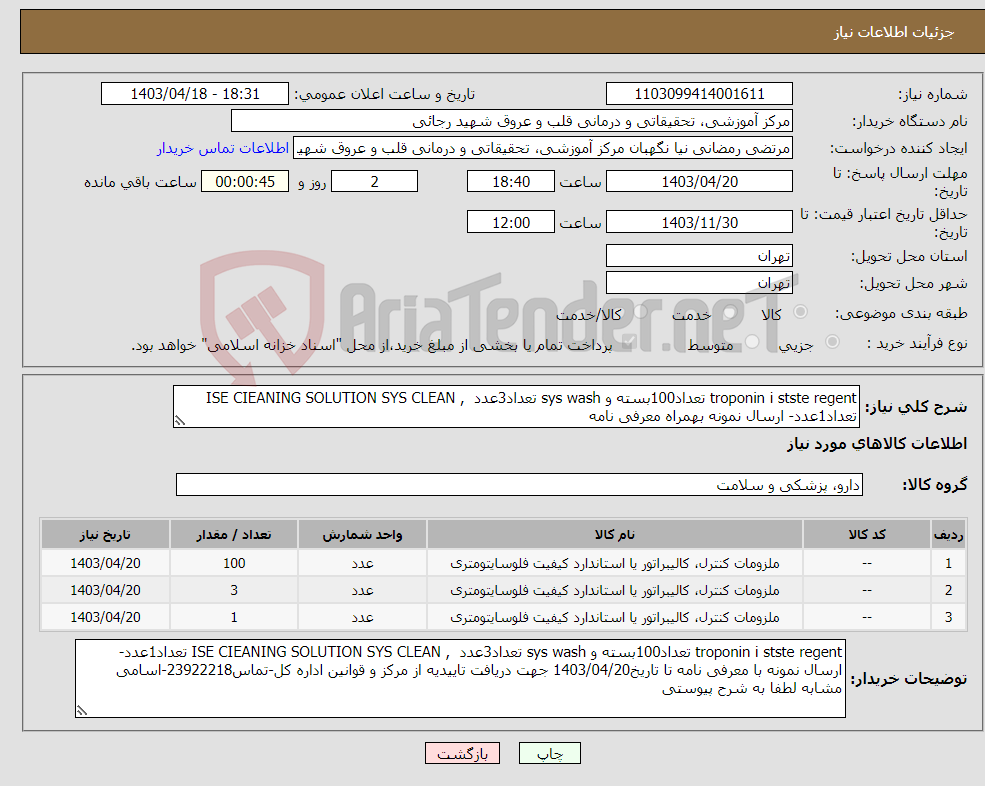The width and height of the screenshot is (985, 786).
Task: Click the need date in row 1
Action: click(106, 564)
